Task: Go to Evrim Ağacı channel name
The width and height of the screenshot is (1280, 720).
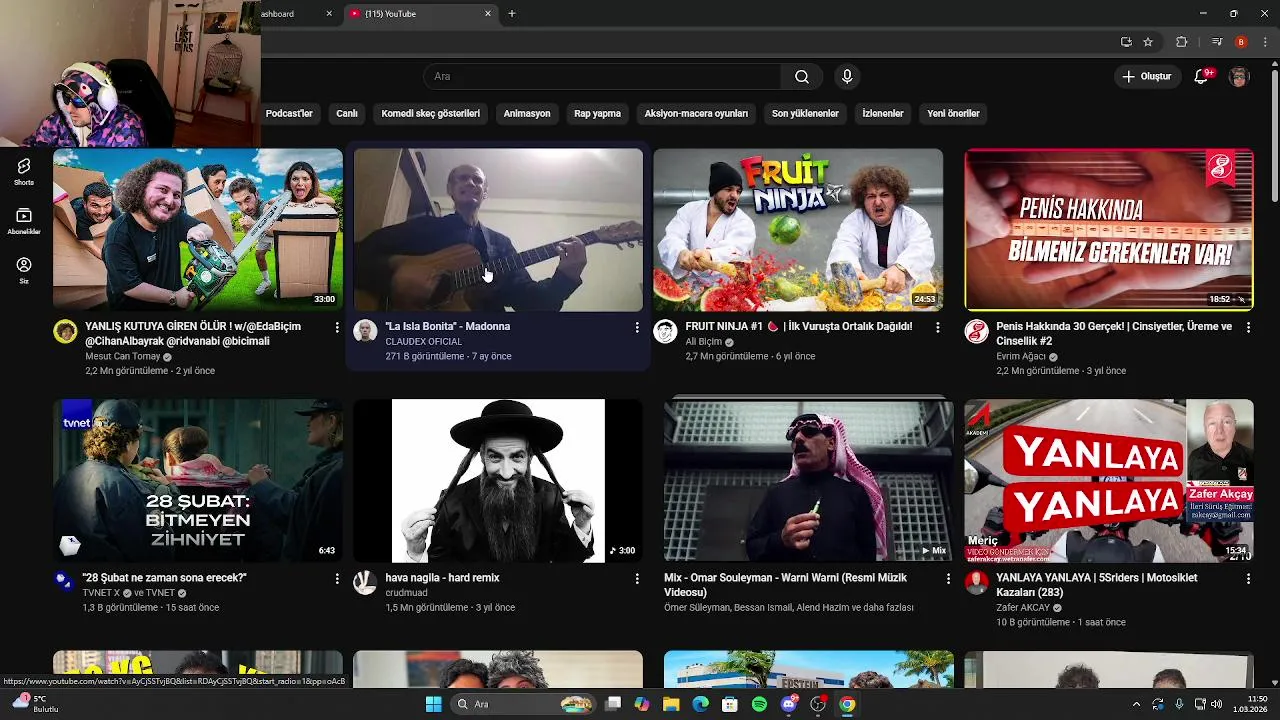Action: click(1020, 356)
